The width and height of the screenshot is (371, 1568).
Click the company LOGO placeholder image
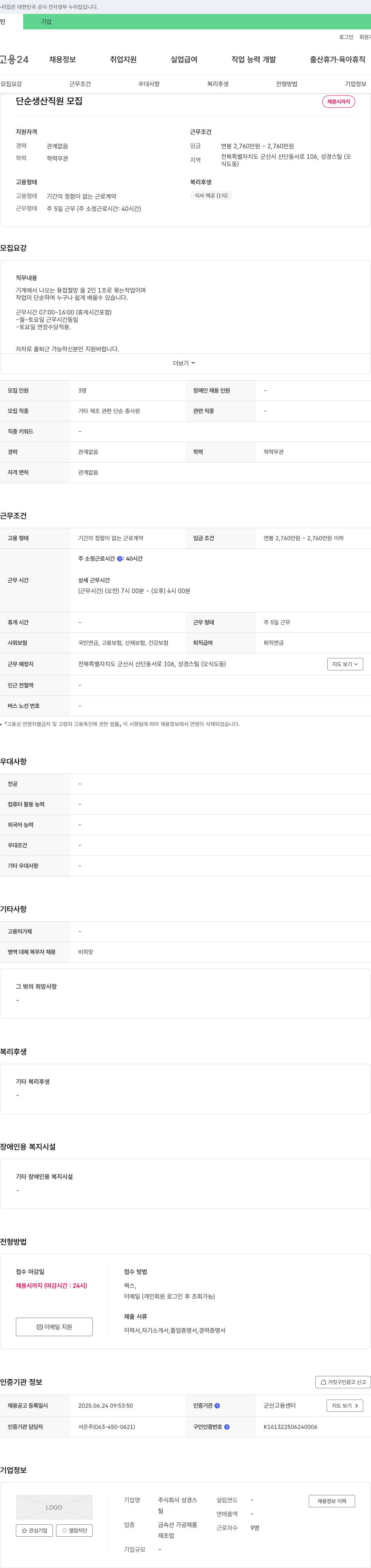54,1507
